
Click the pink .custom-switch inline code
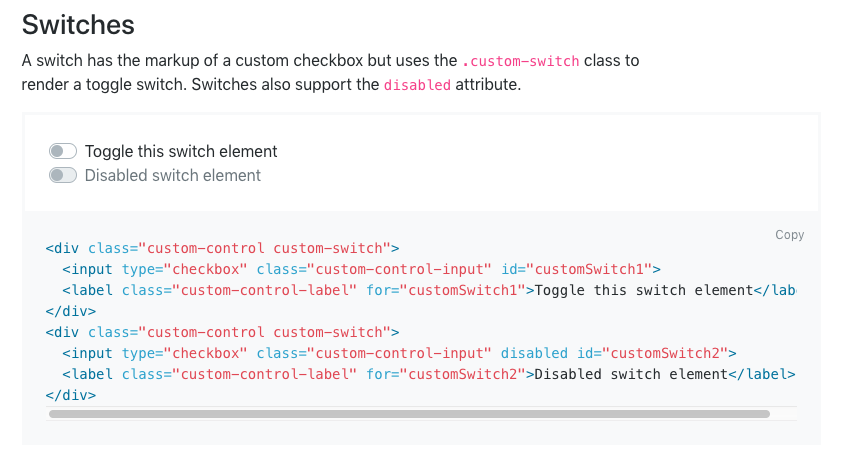coord(521,61)
